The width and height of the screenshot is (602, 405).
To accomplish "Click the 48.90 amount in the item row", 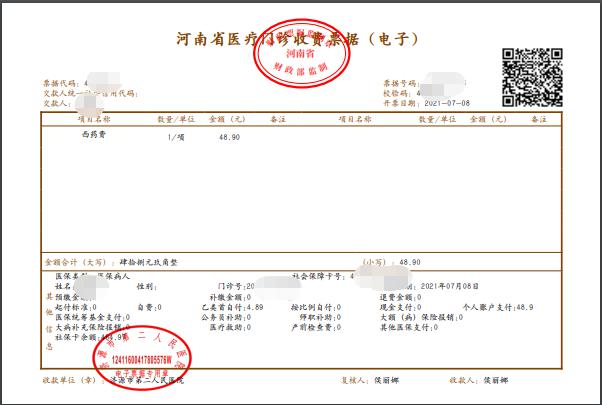I will pyautogui.click(x=228, y=133).
